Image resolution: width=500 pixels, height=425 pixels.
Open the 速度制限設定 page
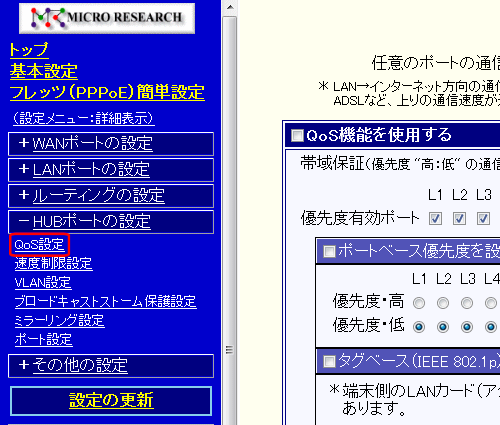pyautogui.click(x=53, y=264)
